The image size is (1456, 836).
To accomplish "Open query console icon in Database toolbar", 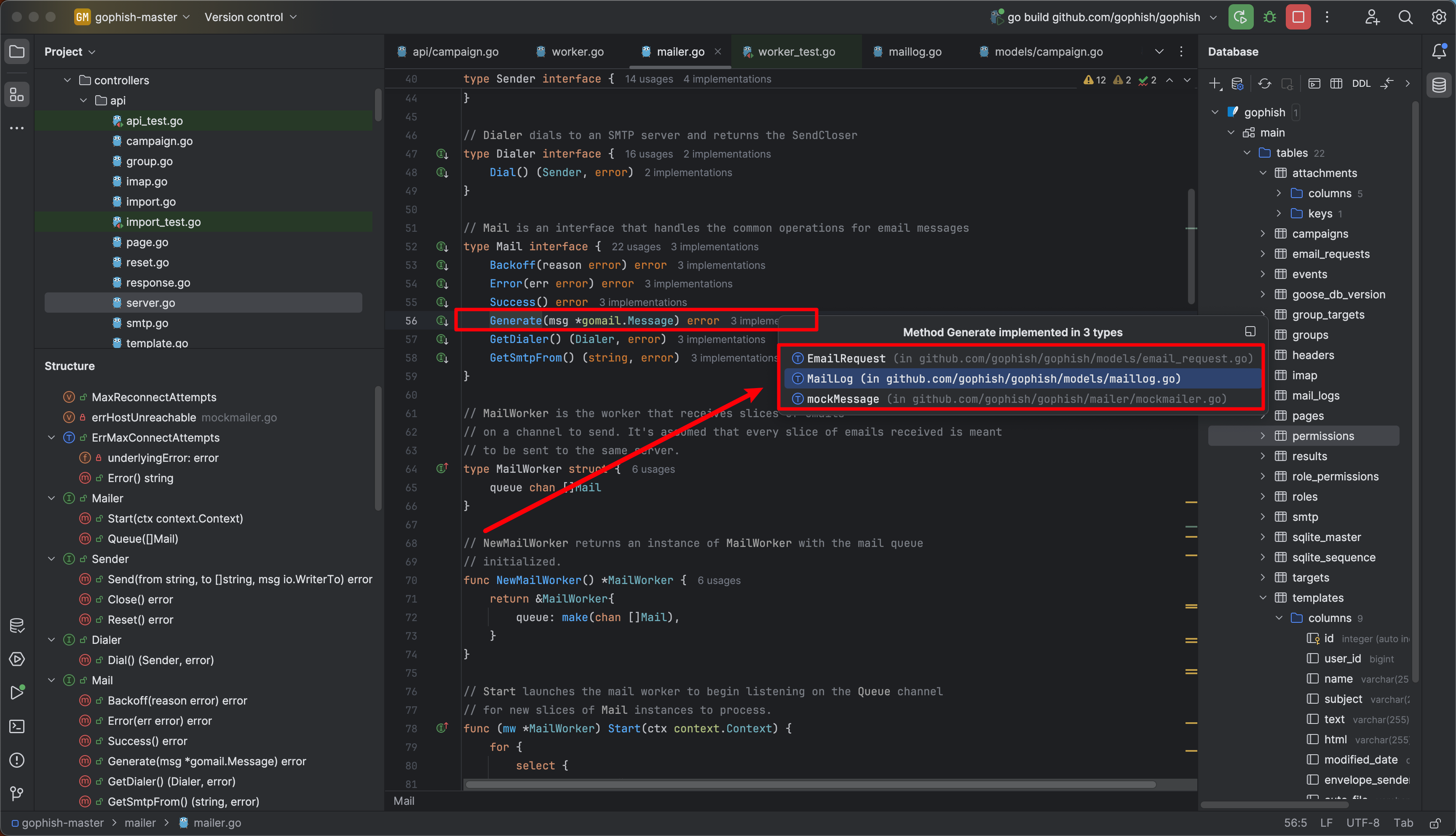I will (x=1314, y=84).
